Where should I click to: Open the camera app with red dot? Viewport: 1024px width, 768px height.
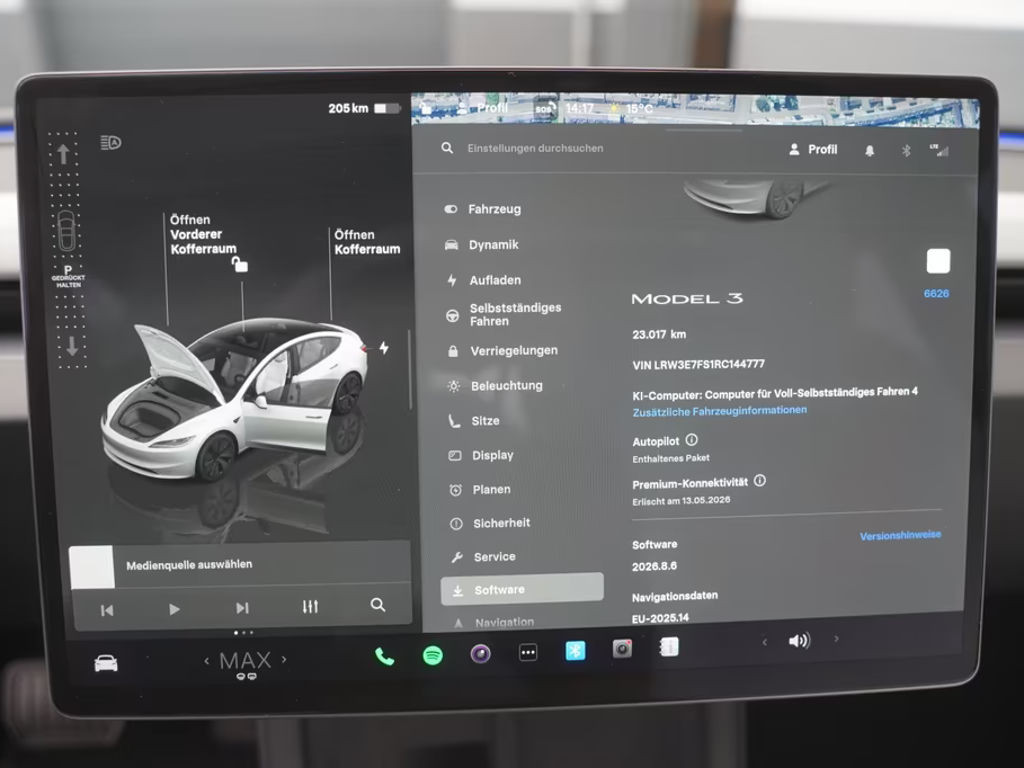(x=622, y=648)
